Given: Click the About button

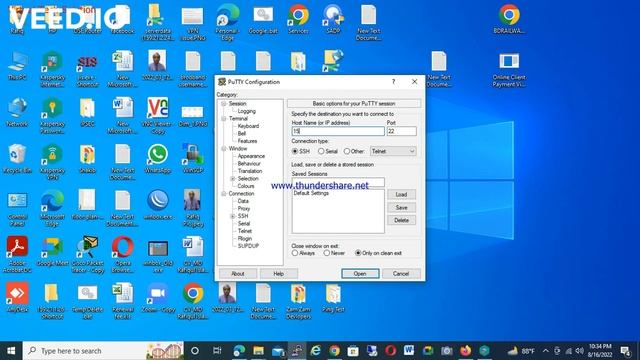Looking at the screenshot, I should [238, 273].
